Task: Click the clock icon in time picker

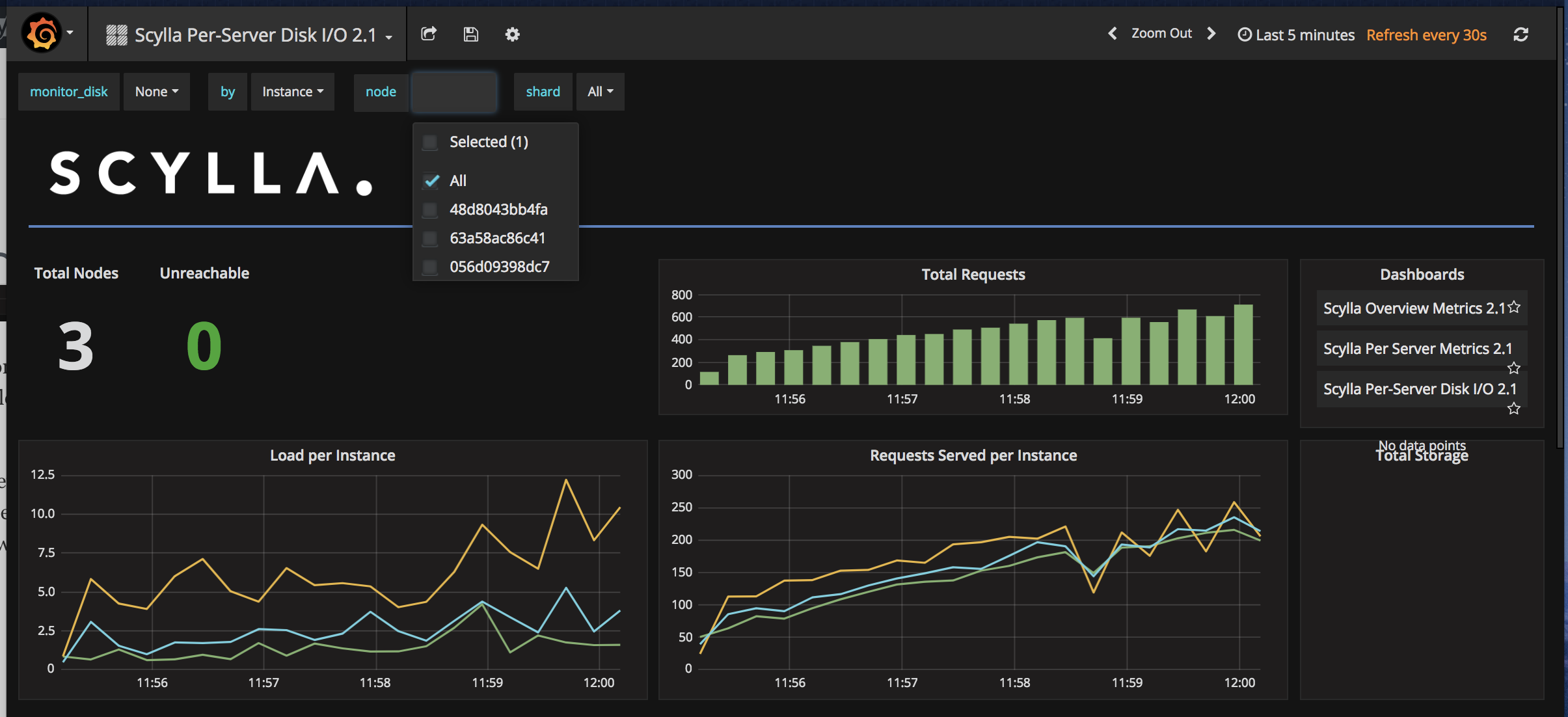Action: point(1244,34)
